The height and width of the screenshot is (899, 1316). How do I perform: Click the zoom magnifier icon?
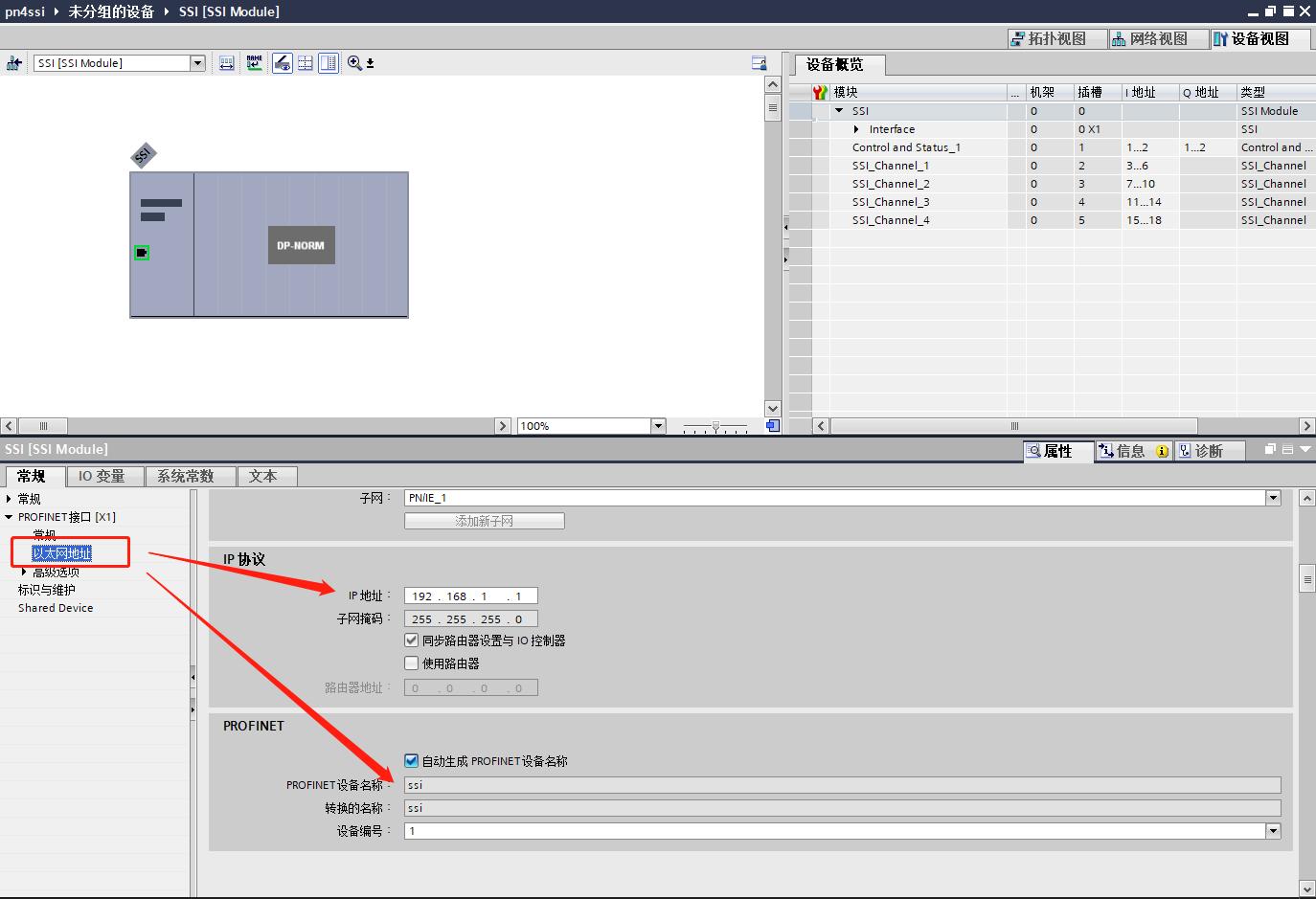pyautogui.click(x=354, y=63)
